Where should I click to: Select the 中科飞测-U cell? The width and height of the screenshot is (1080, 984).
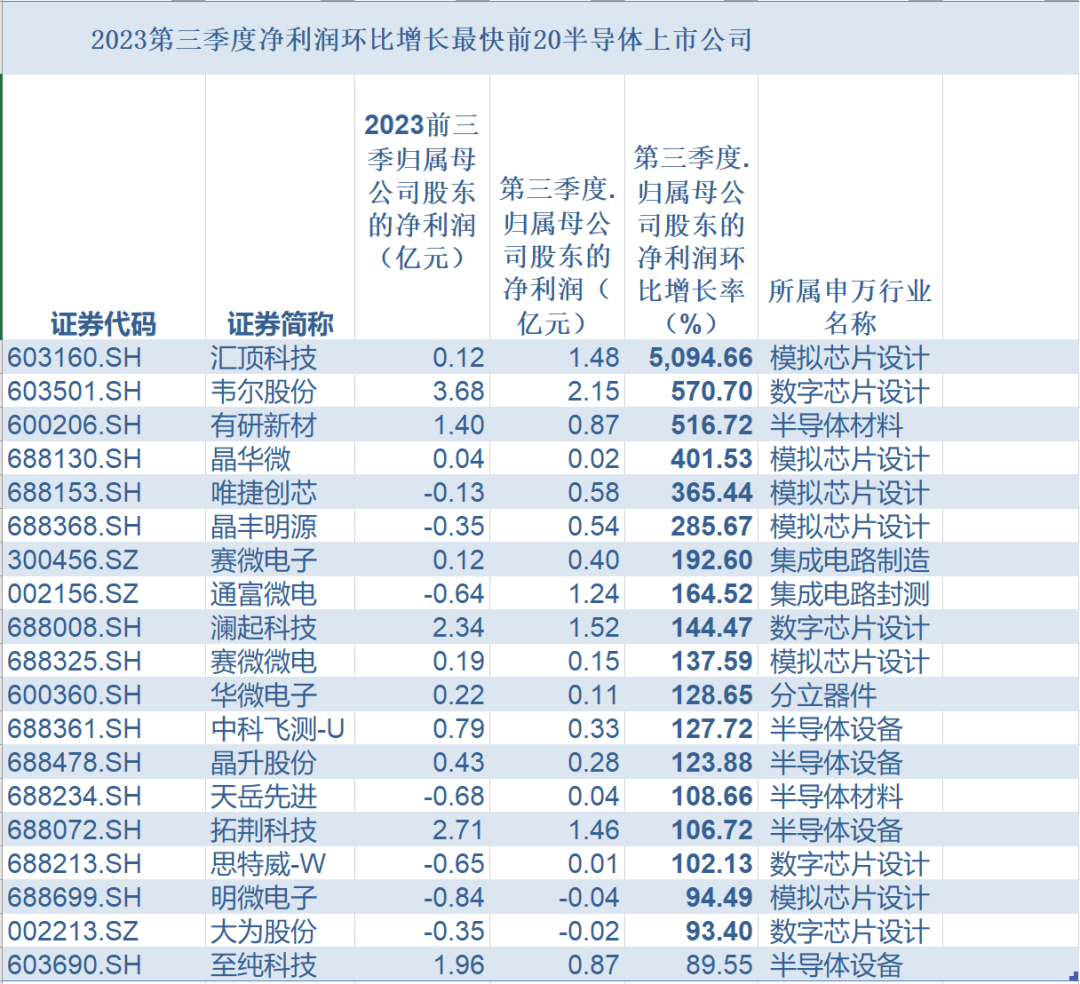pos(278,729)
